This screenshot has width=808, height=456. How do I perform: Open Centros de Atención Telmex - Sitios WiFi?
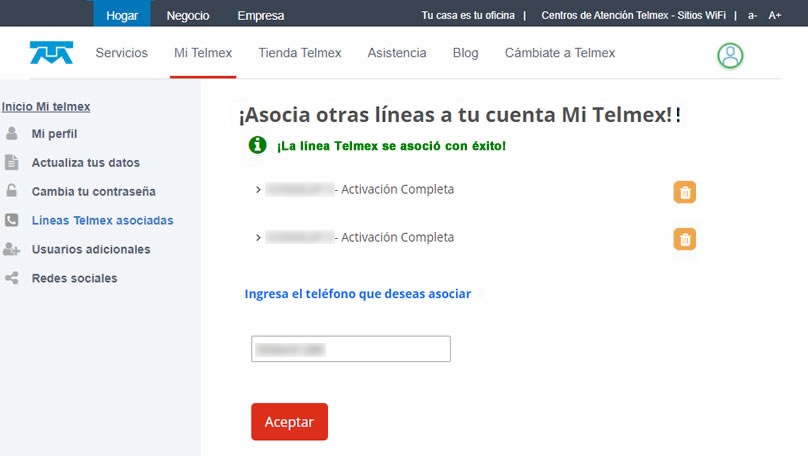click(633, 15)
